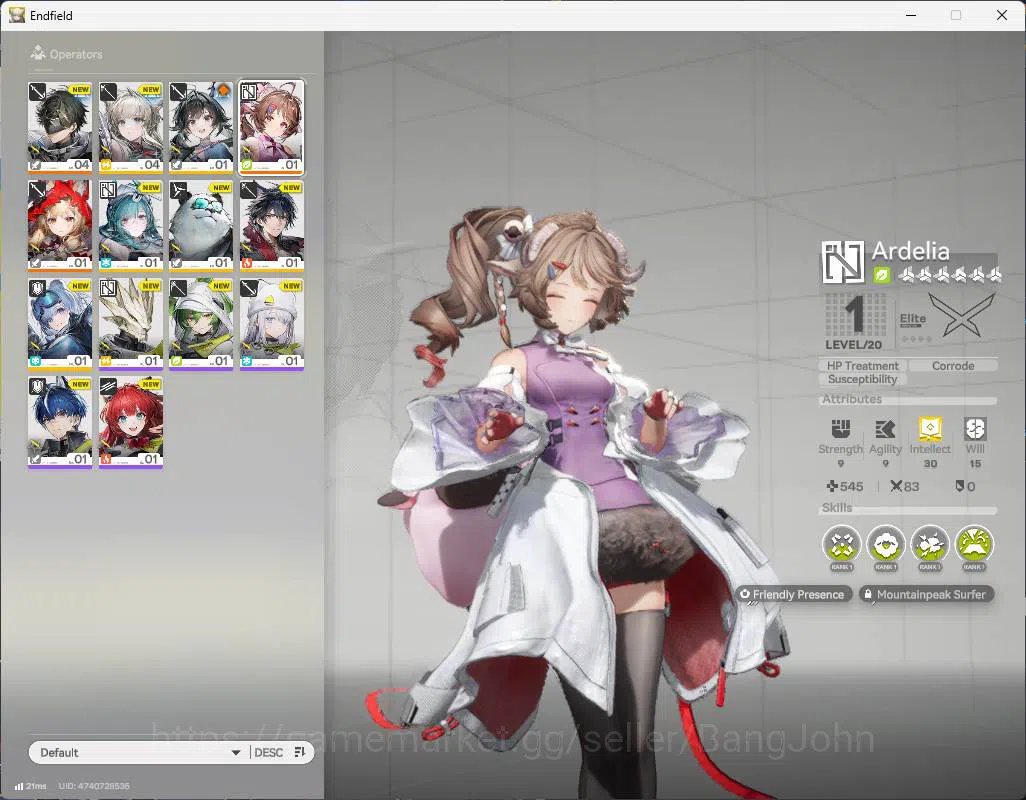Select the red-haired girl operator card

click(x=131, y=422)
